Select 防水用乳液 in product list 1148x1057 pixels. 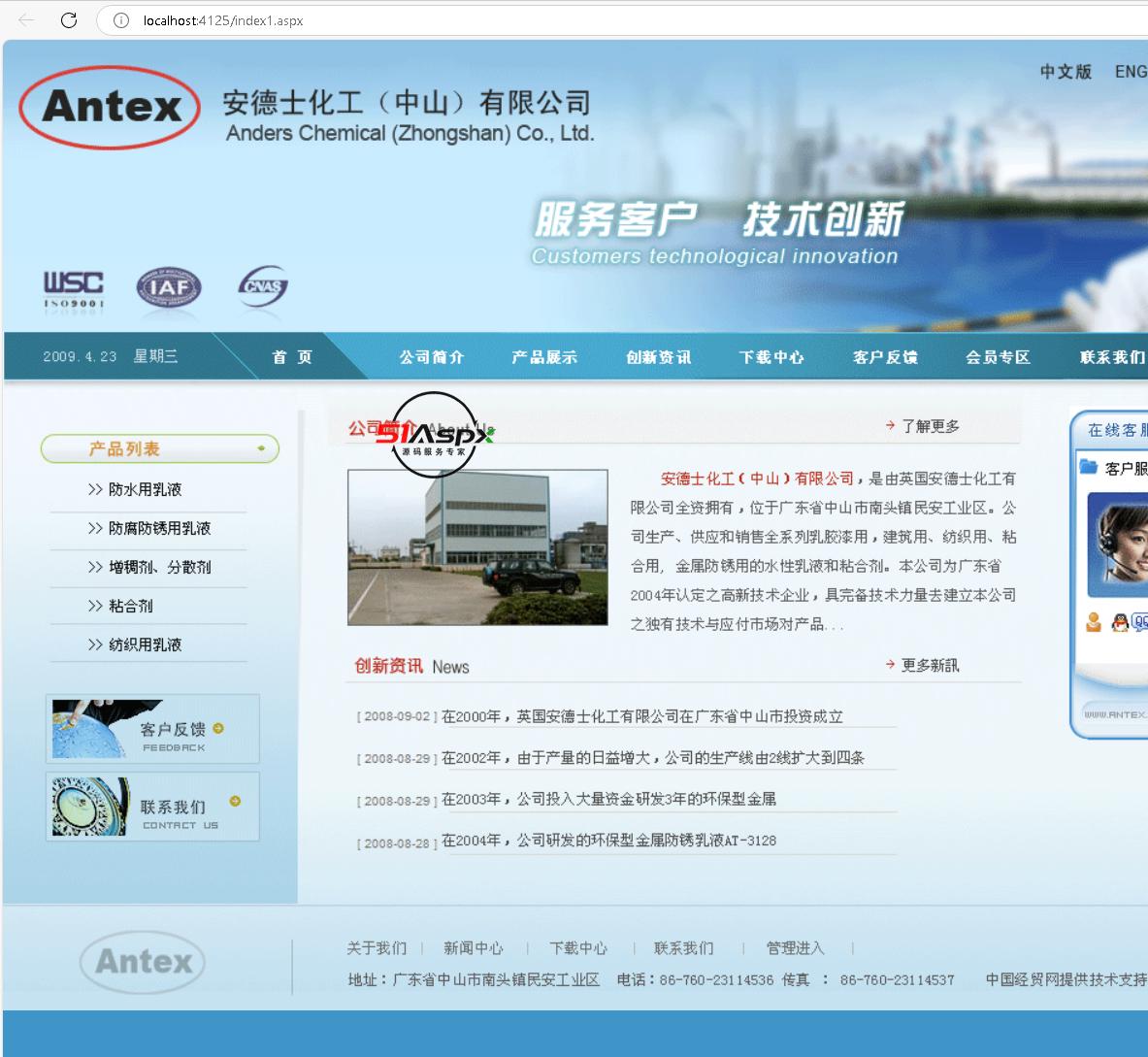click(x=145, y=489)
